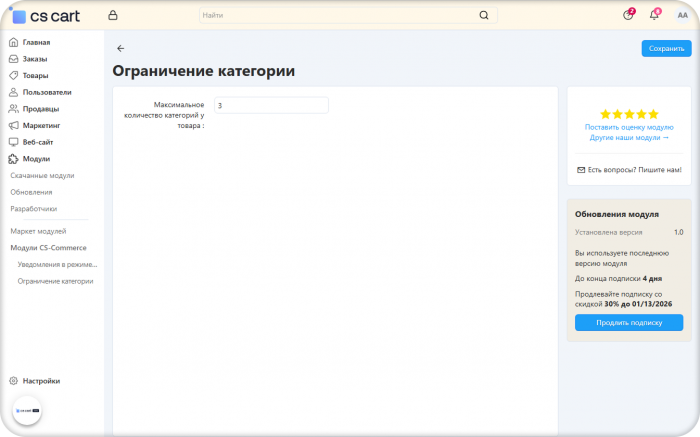Click the Ограничение категории page heading
Screen dimensions: 700x437
pyautogui.click(x=204, y=71)
